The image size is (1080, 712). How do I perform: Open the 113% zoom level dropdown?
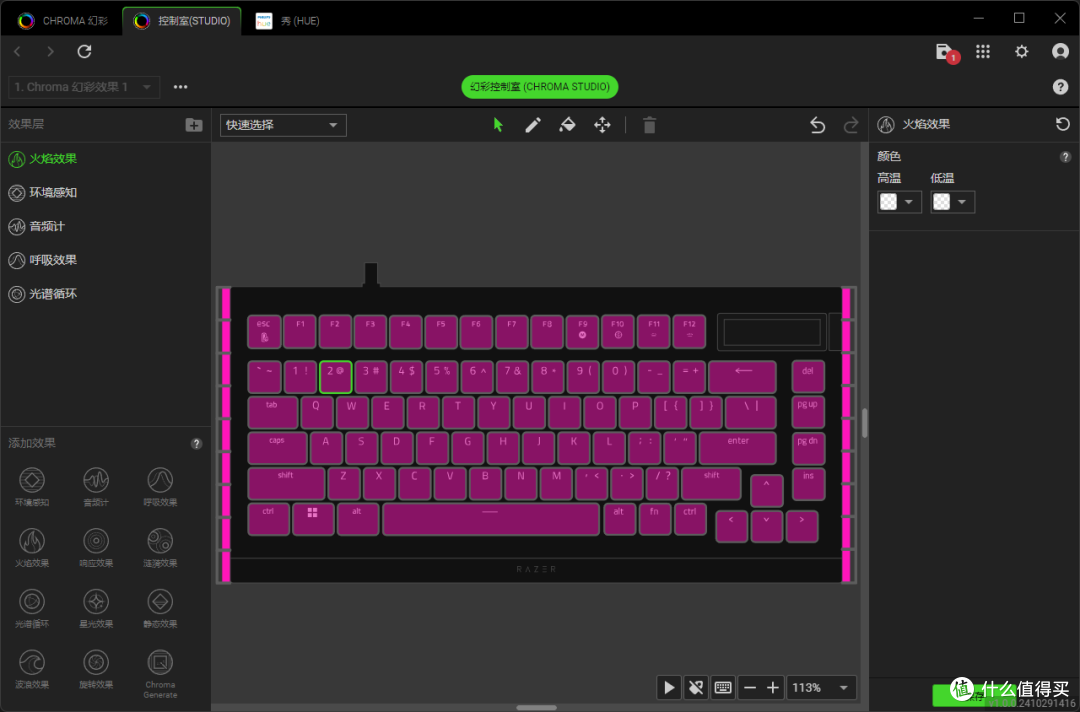pos(822,687)
